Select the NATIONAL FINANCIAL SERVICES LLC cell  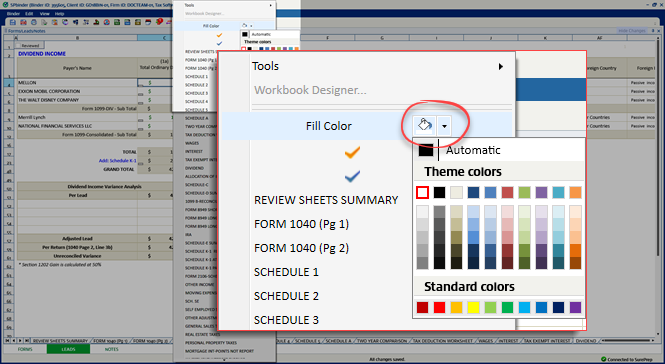77,126
